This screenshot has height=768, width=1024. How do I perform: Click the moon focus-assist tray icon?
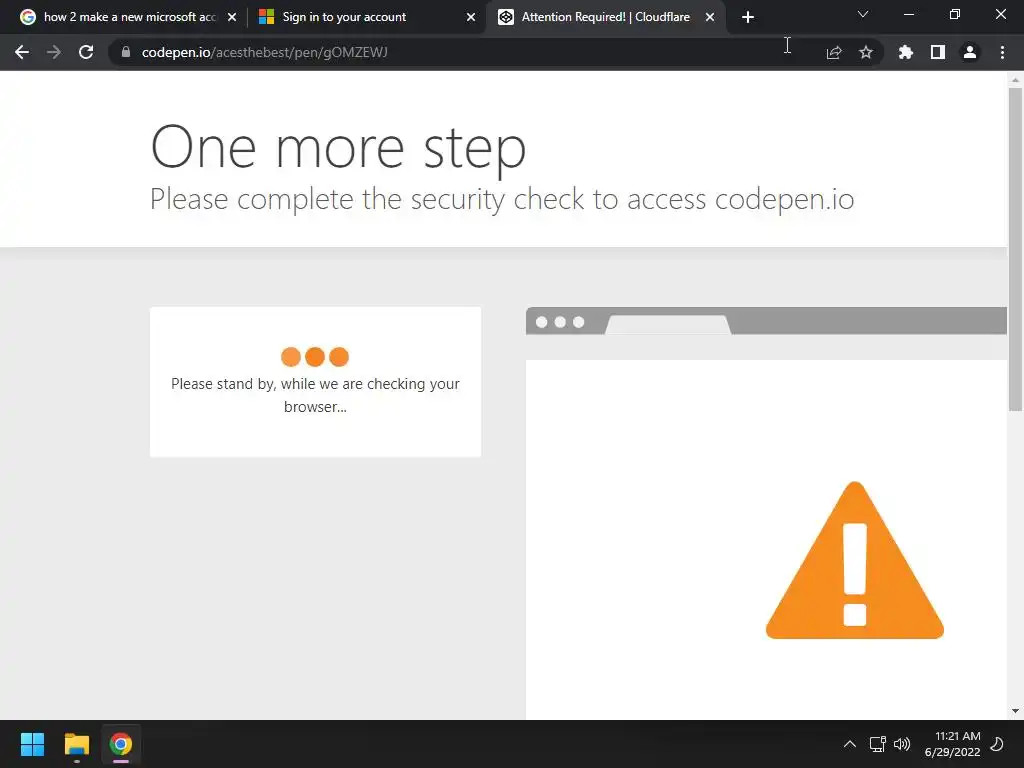click(998, 744)
